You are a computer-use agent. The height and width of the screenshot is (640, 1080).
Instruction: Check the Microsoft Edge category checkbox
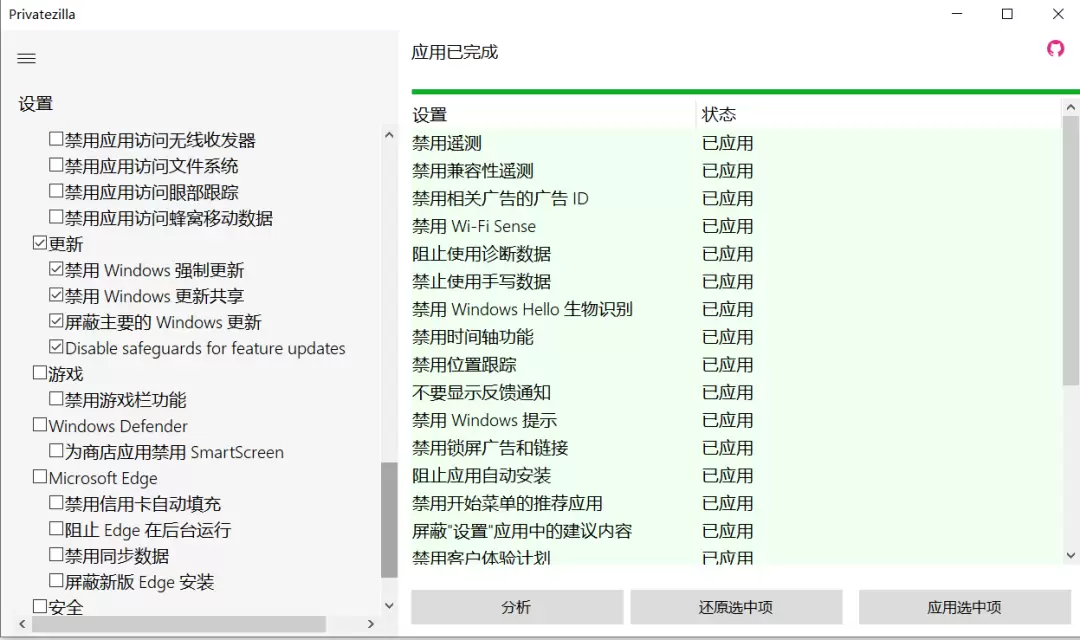(x=40, y=477)
